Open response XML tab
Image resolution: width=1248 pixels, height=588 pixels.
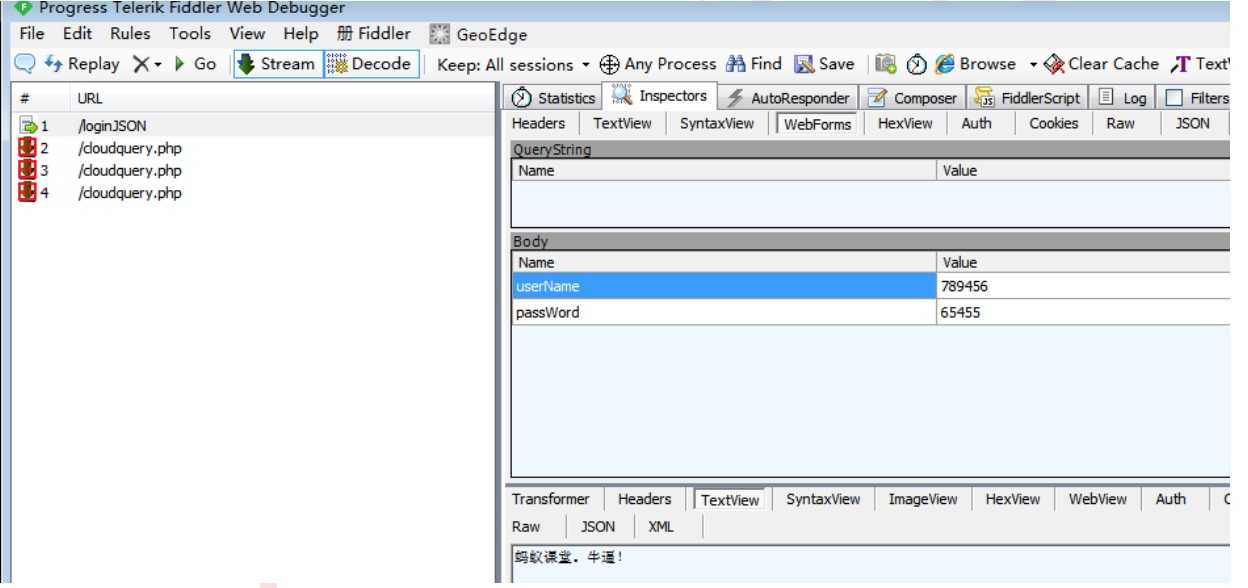click(x=661, y=526)
